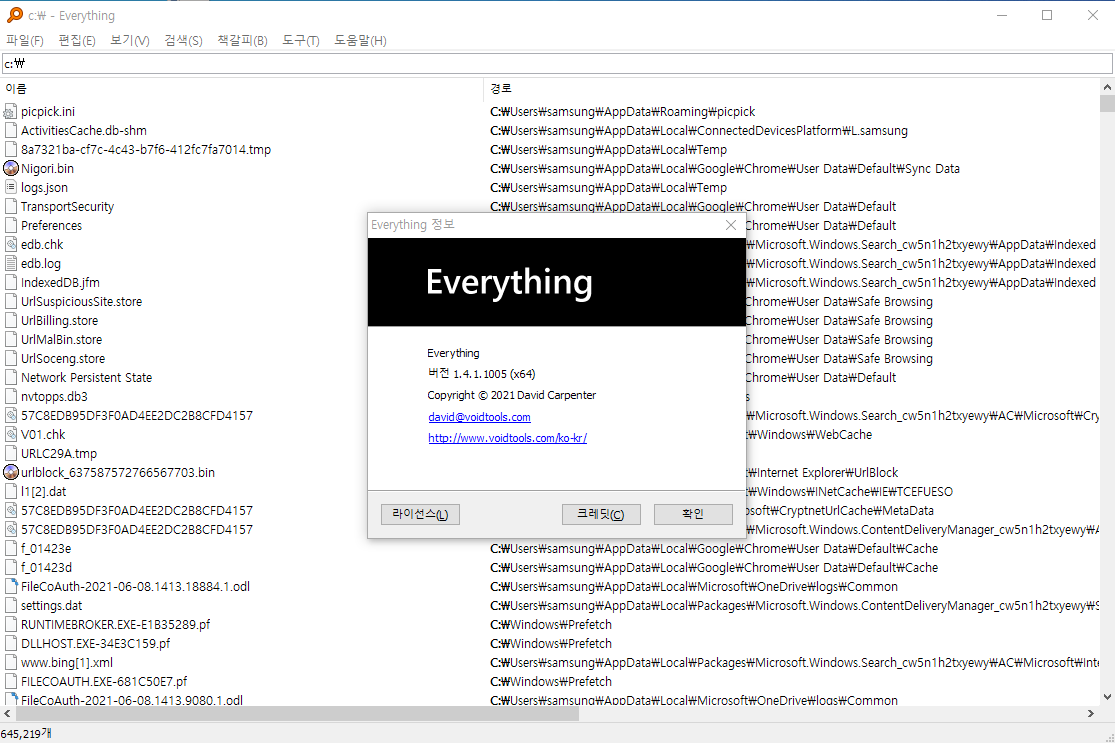Select the l1[2].dat file name
Image resolution: width=1115 pixels, height=743 pixels.
coord(43,491)
